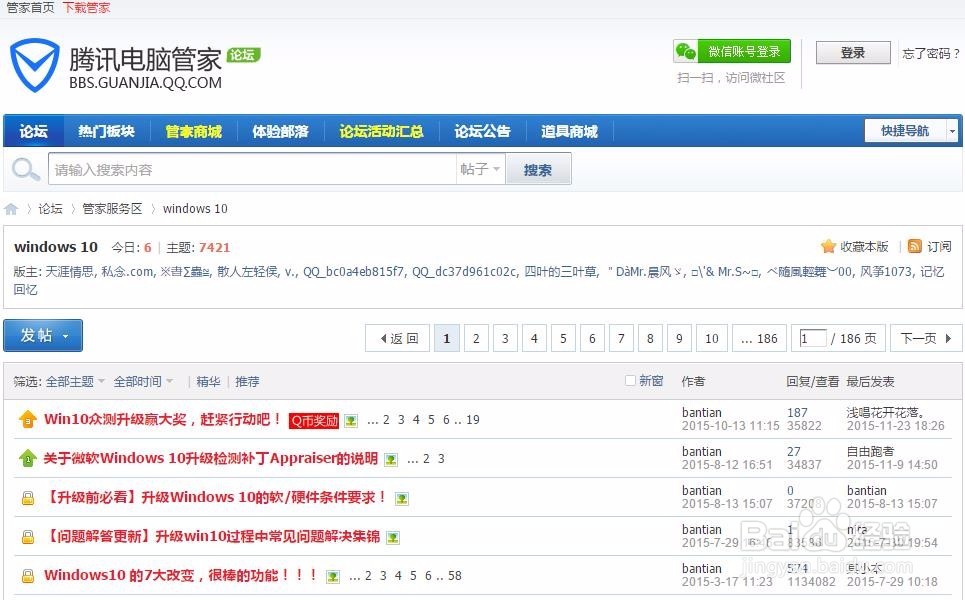
Task: Click the 订阅 text link
Action: (x=939, y=247)
